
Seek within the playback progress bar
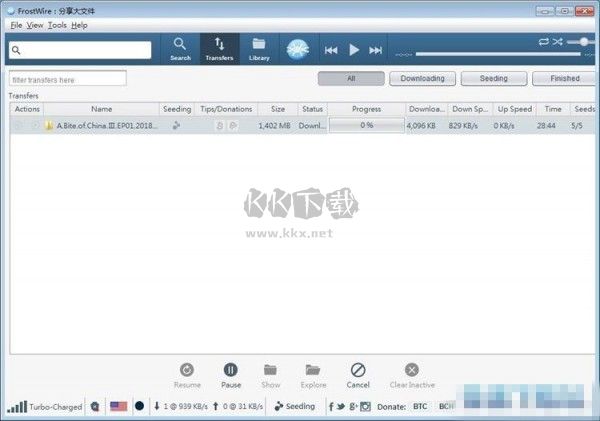click(x=498, y=54)
